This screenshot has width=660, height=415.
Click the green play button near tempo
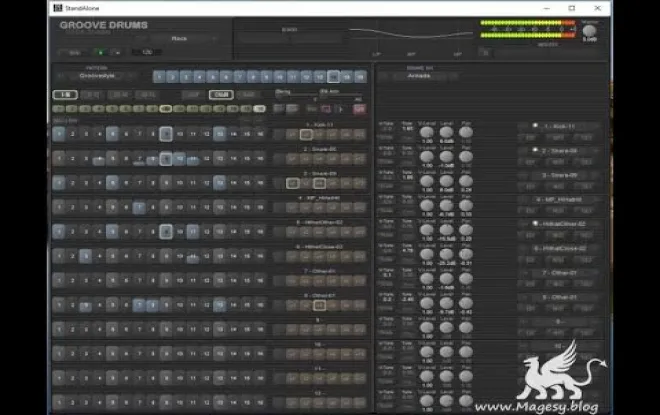pos(101,53)
